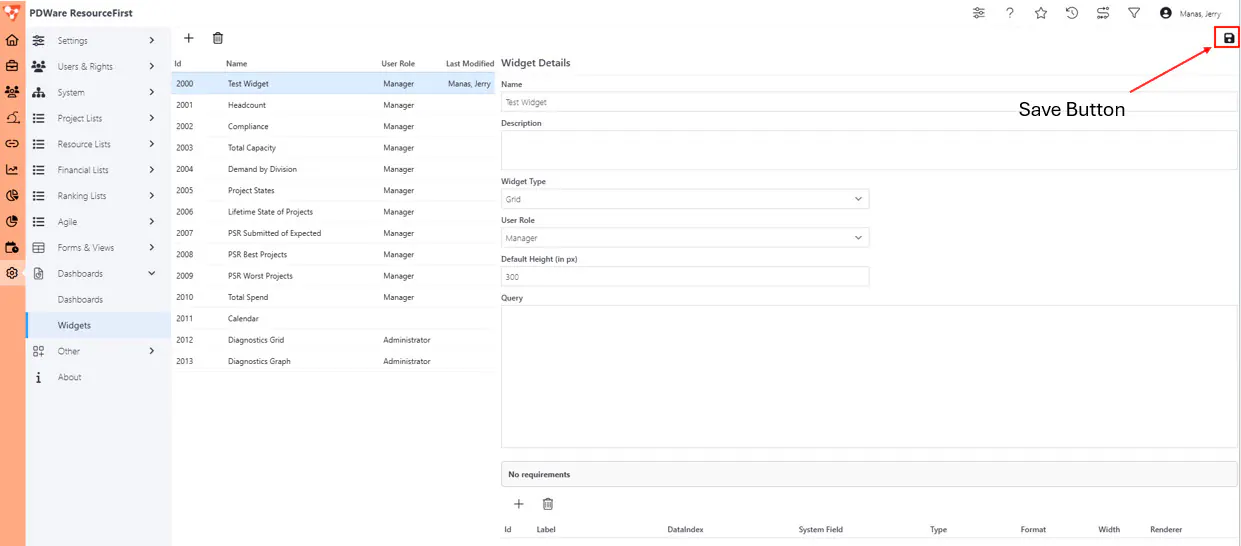Click the gear admin icon in sidebar
The width and height of the screenshot is (1241, 546).
coord(12,273)
